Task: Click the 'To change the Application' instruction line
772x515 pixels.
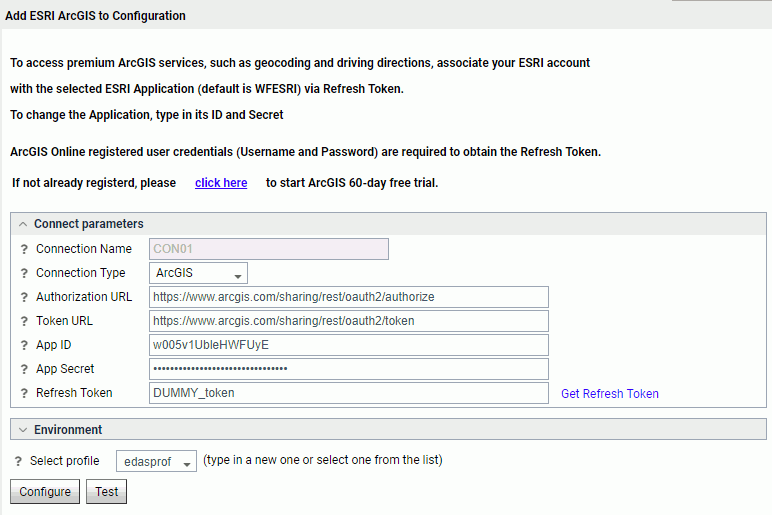Action: click(x=147, y=115)
